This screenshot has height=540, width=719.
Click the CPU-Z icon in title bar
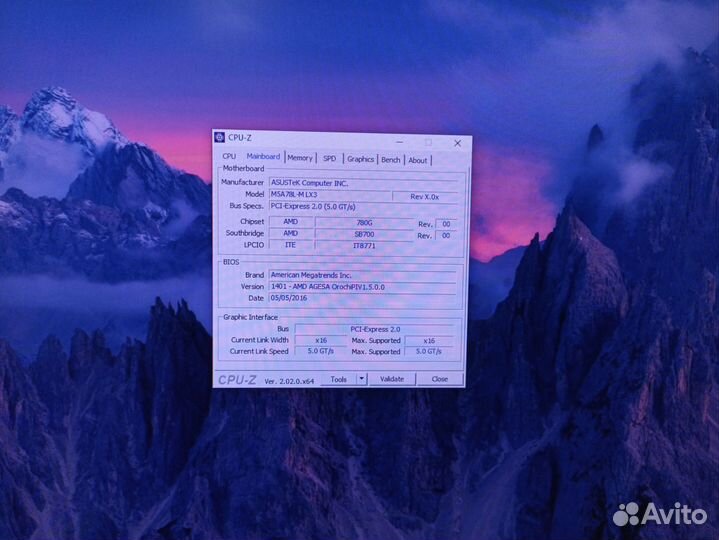tap(220, 138)
